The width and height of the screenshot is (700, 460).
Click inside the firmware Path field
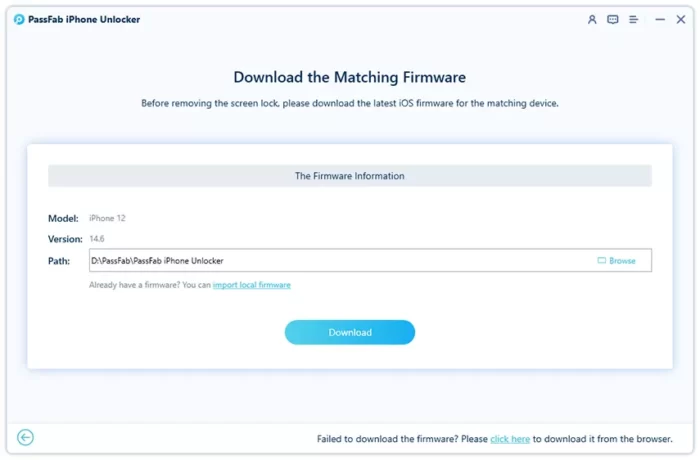(370, 260)
